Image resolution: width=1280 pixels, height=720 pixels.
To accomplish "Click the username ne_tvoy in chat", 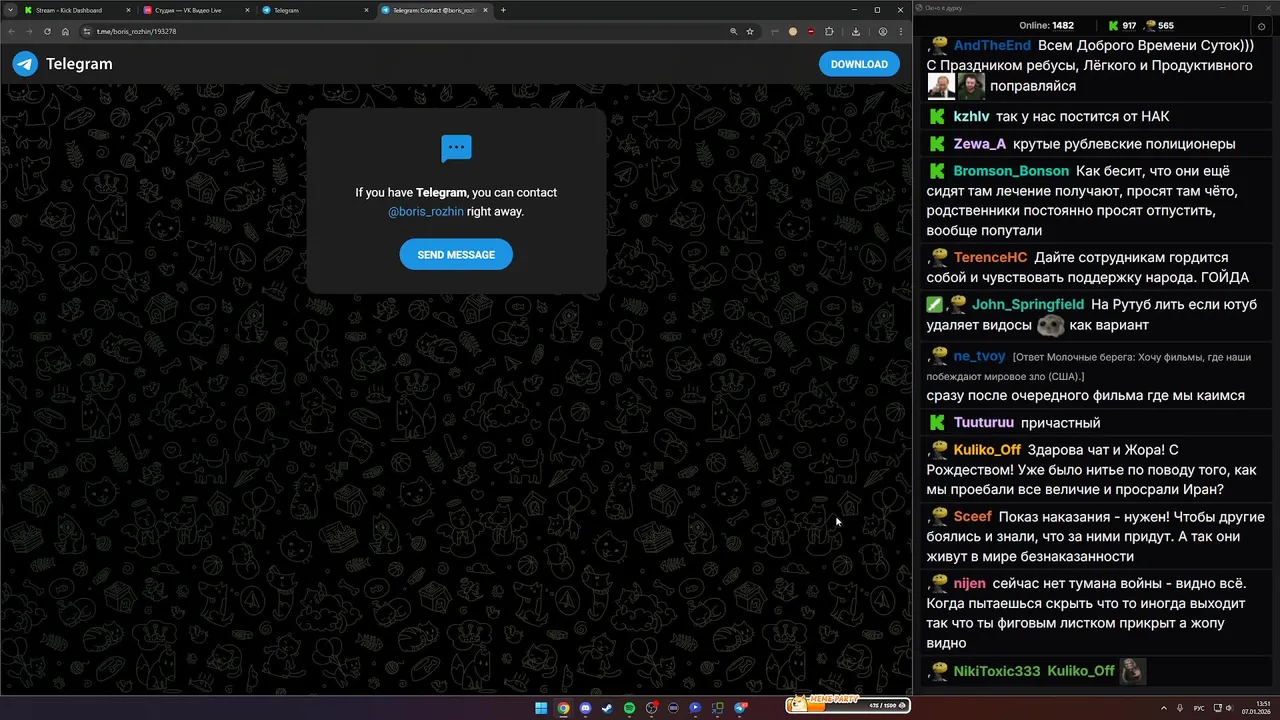I will 980,356.
